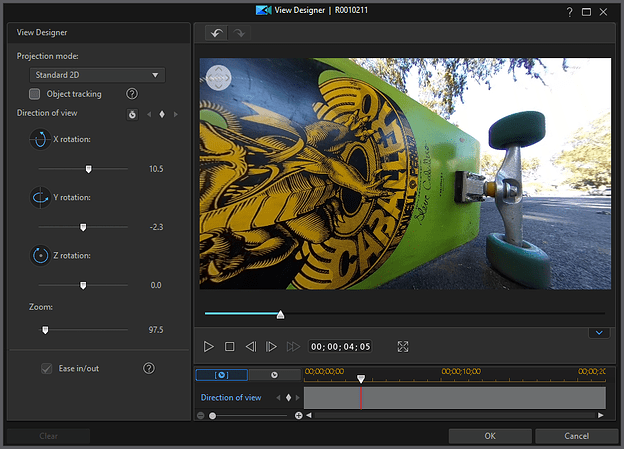The image size is (624, 449).
Task: Go to previous keyframe in timeline row
Action: 278,398
